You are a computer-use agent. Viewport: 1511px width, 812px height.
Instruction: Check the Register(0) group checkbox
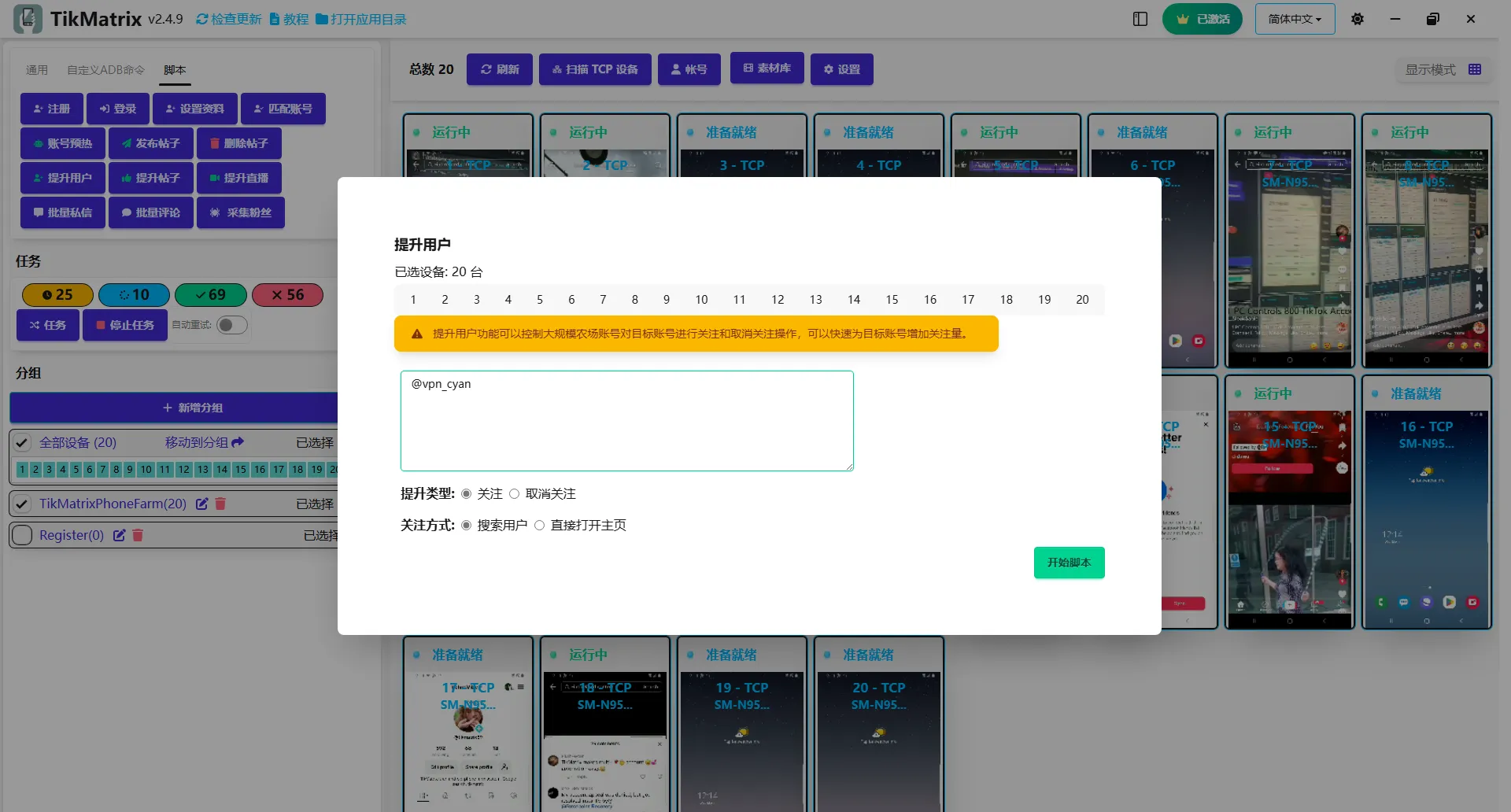tap(22, 535)
